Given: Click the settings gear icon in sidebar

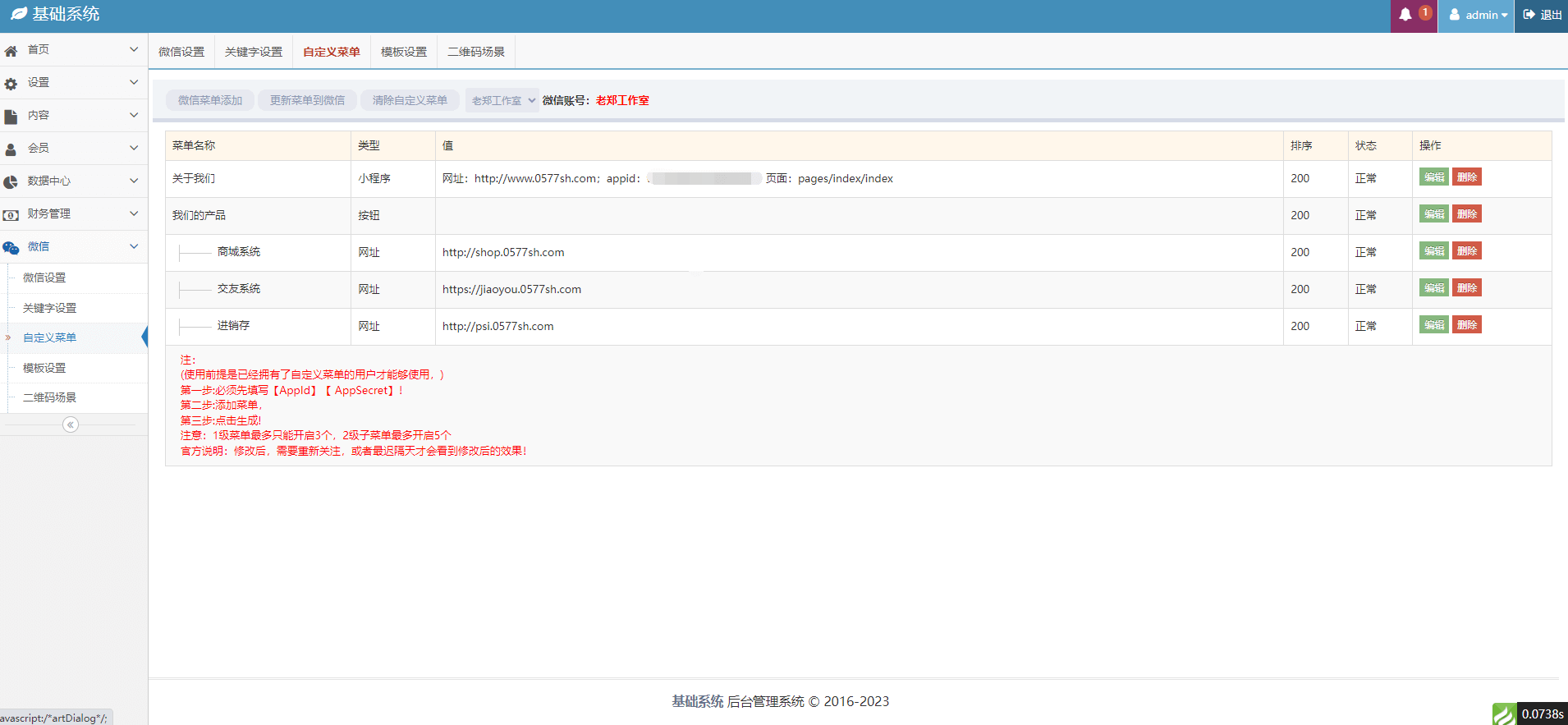Looking at the screenshot, I should point(11,84).
